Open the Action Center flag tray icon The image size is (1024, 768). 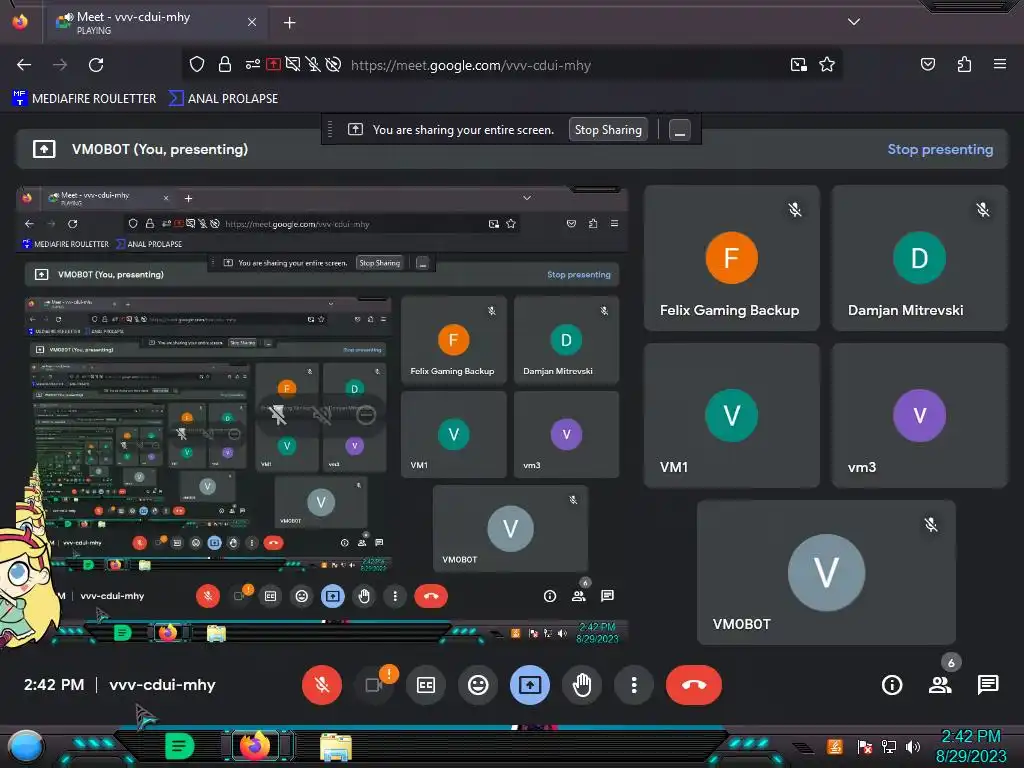(865, 746)
